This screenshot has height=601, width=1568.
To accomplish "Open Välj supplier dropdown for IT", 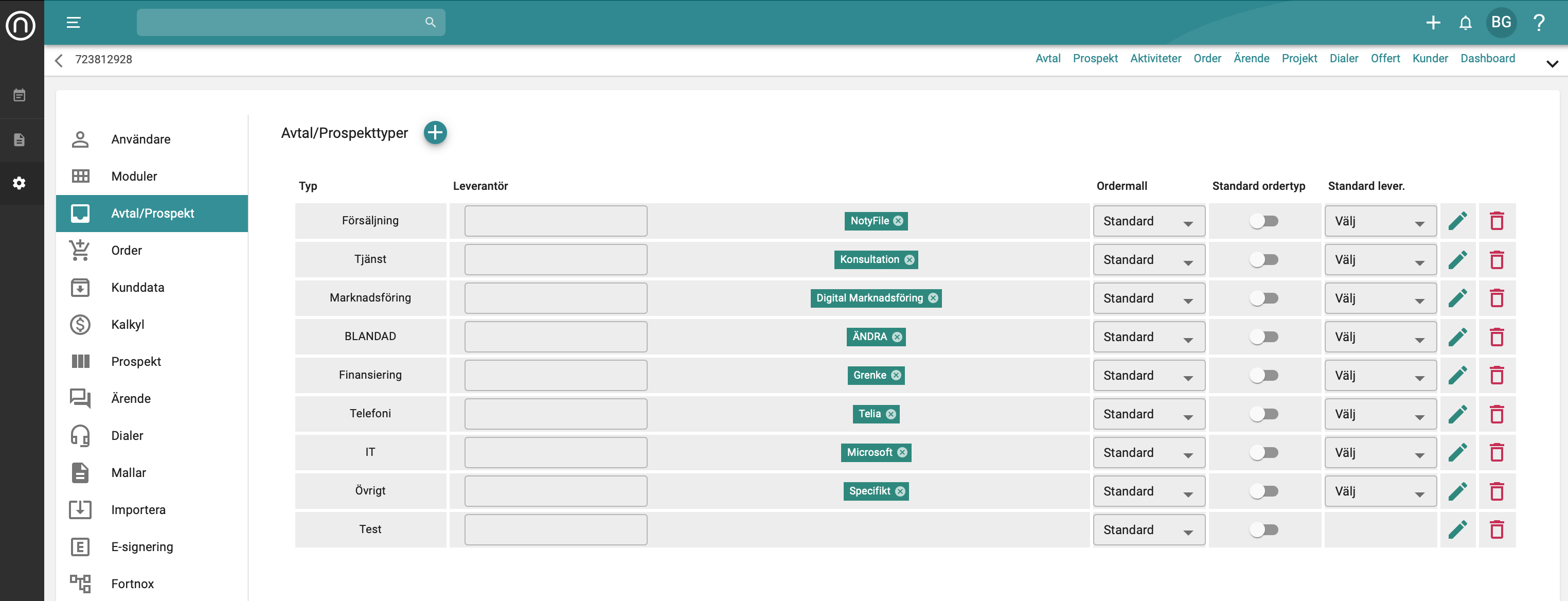I will (1380, 452).
